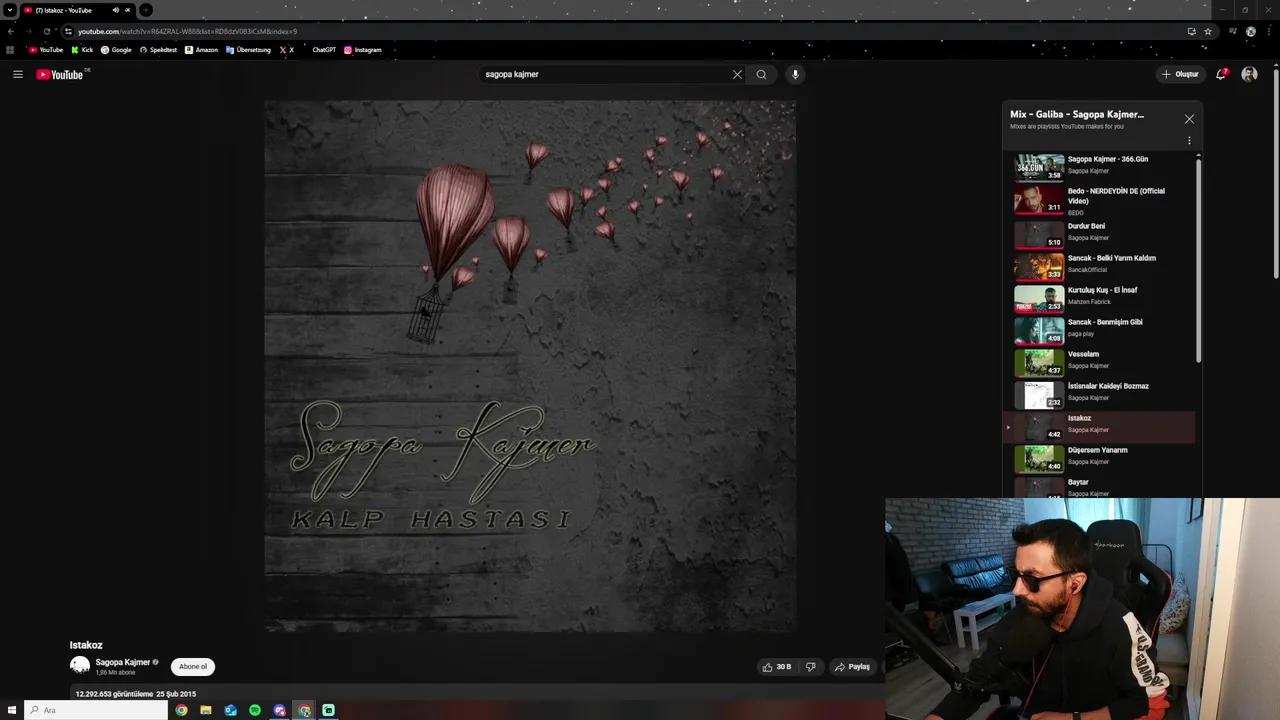This screenshot has width=1280, height=720.
Task: Reload the page
Action: 46,31
